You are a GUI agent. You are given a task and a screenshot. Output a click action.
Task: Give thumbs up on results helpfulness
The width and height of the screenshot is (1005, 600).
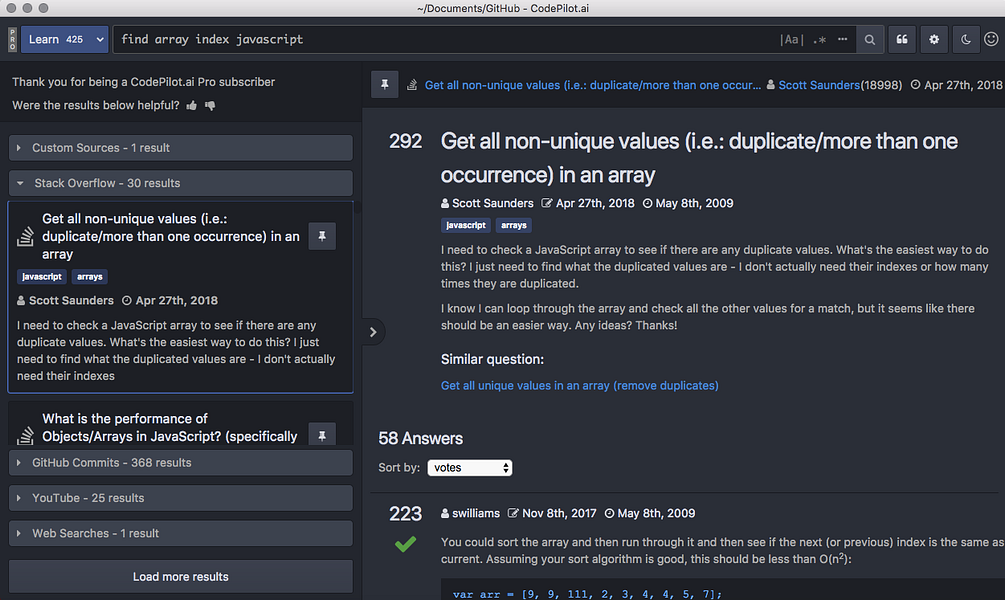[x=189, y=104]
